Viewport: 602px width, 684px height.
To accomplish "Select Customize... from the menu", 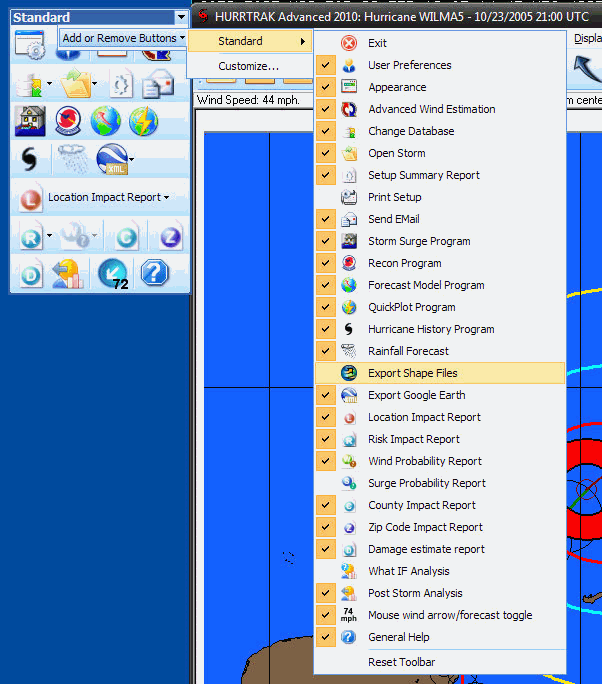I will [x=248, y=66].
